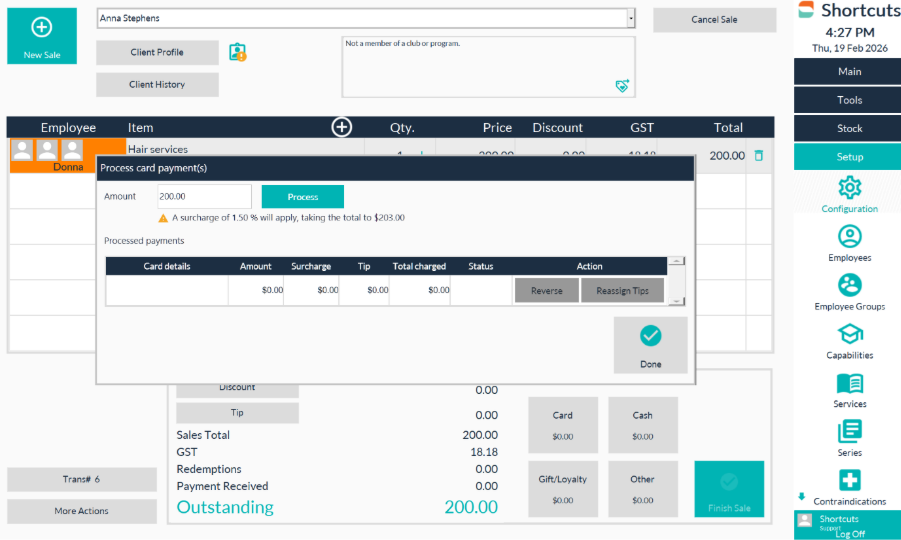901x540 pixels.
Task: Open the client alert badge icon
Action: click(x=237, y=52)
